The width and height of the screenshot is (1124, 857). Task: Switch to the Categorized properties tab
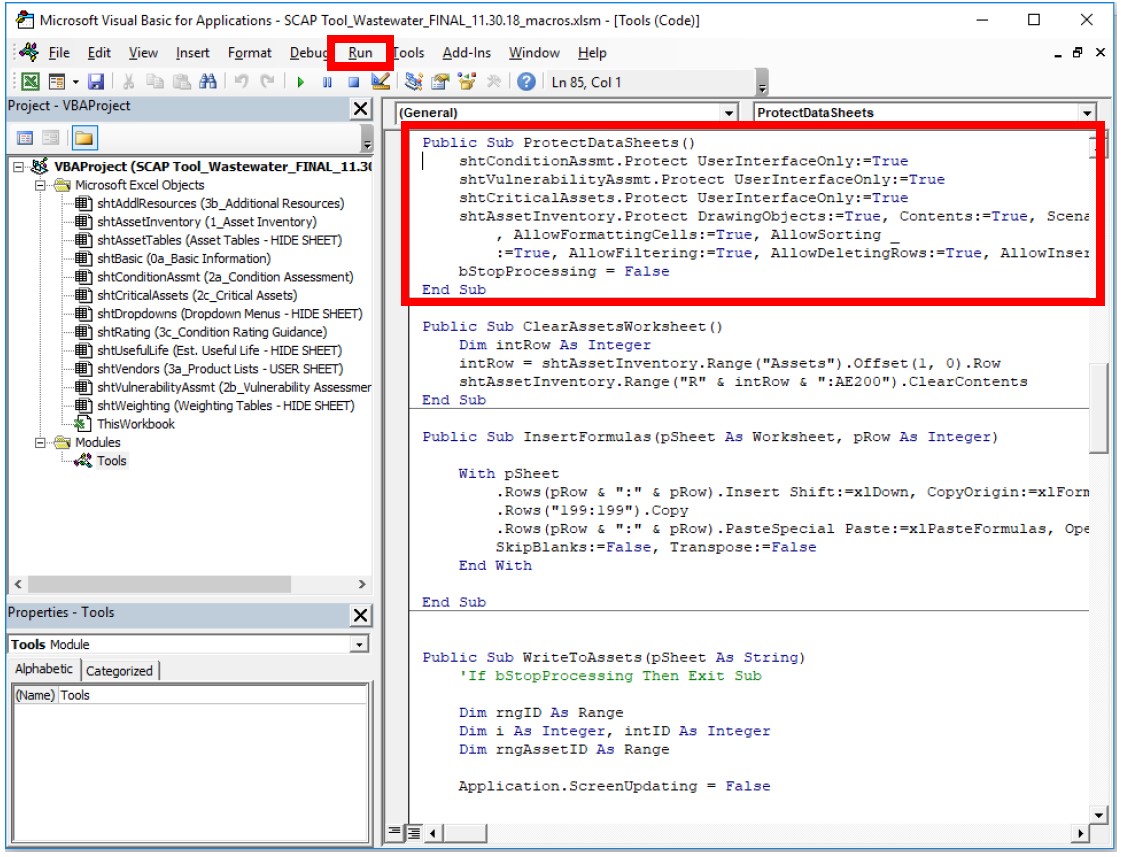[119, 671]
